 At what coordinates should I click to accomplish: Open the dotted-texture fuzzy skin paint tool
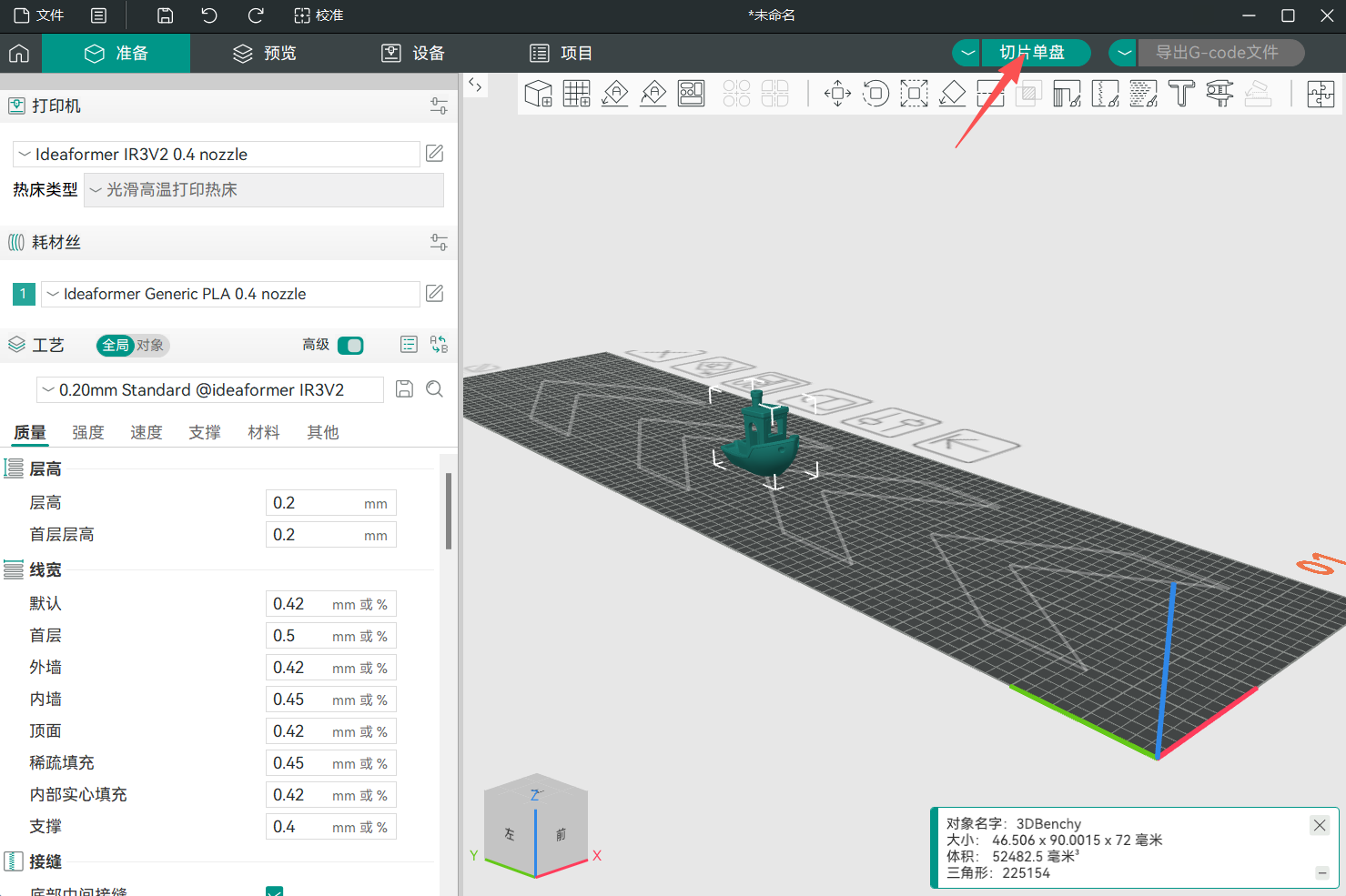[x=1143, y=94]
